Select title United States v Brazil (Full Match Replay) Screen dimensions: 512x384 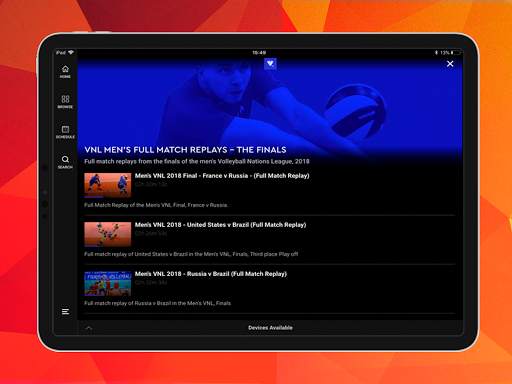point(220,225)
